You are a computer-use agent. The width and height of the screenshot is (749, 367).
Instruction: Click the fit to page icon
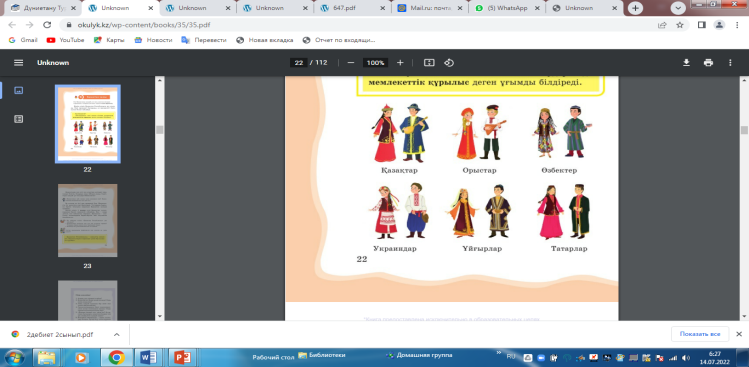pyautogui.click(x=429, y=63)
